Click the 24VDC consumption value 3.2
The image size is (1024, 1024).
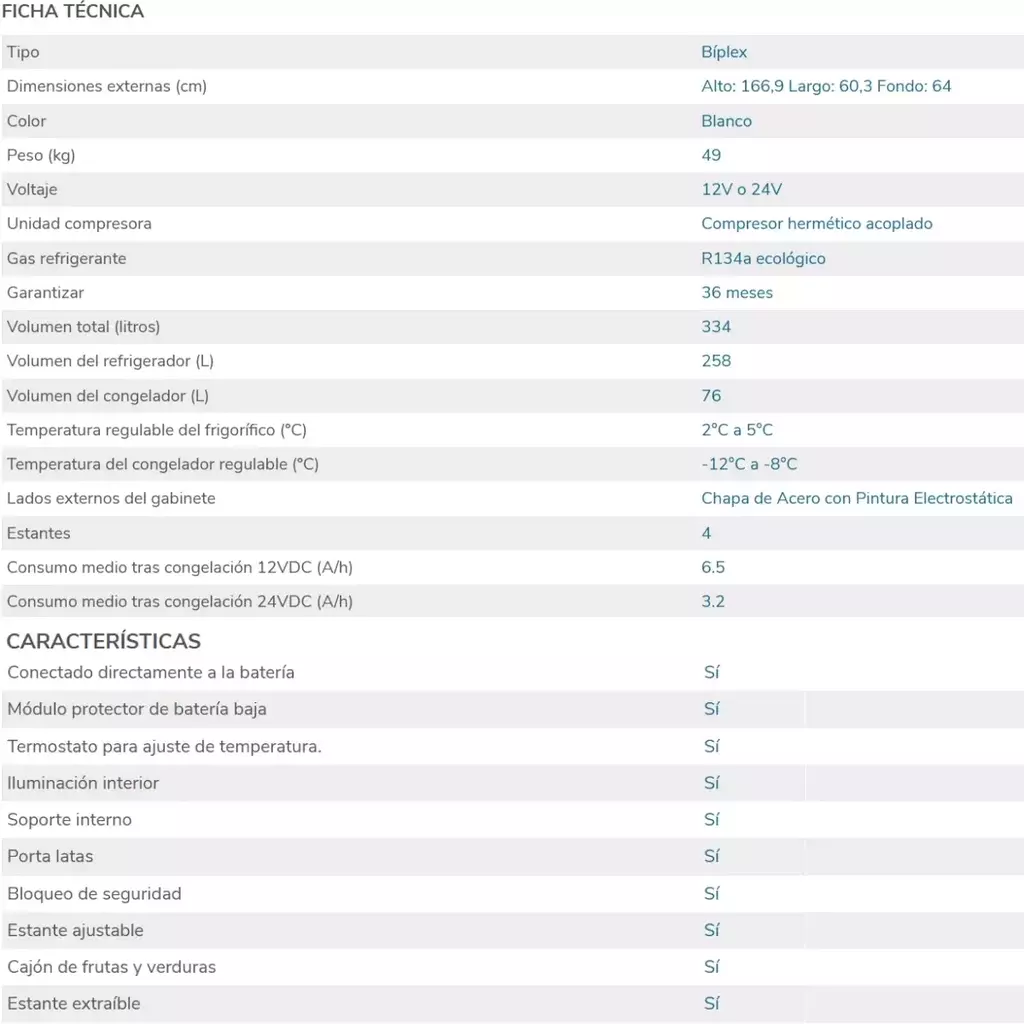[712, 601]
